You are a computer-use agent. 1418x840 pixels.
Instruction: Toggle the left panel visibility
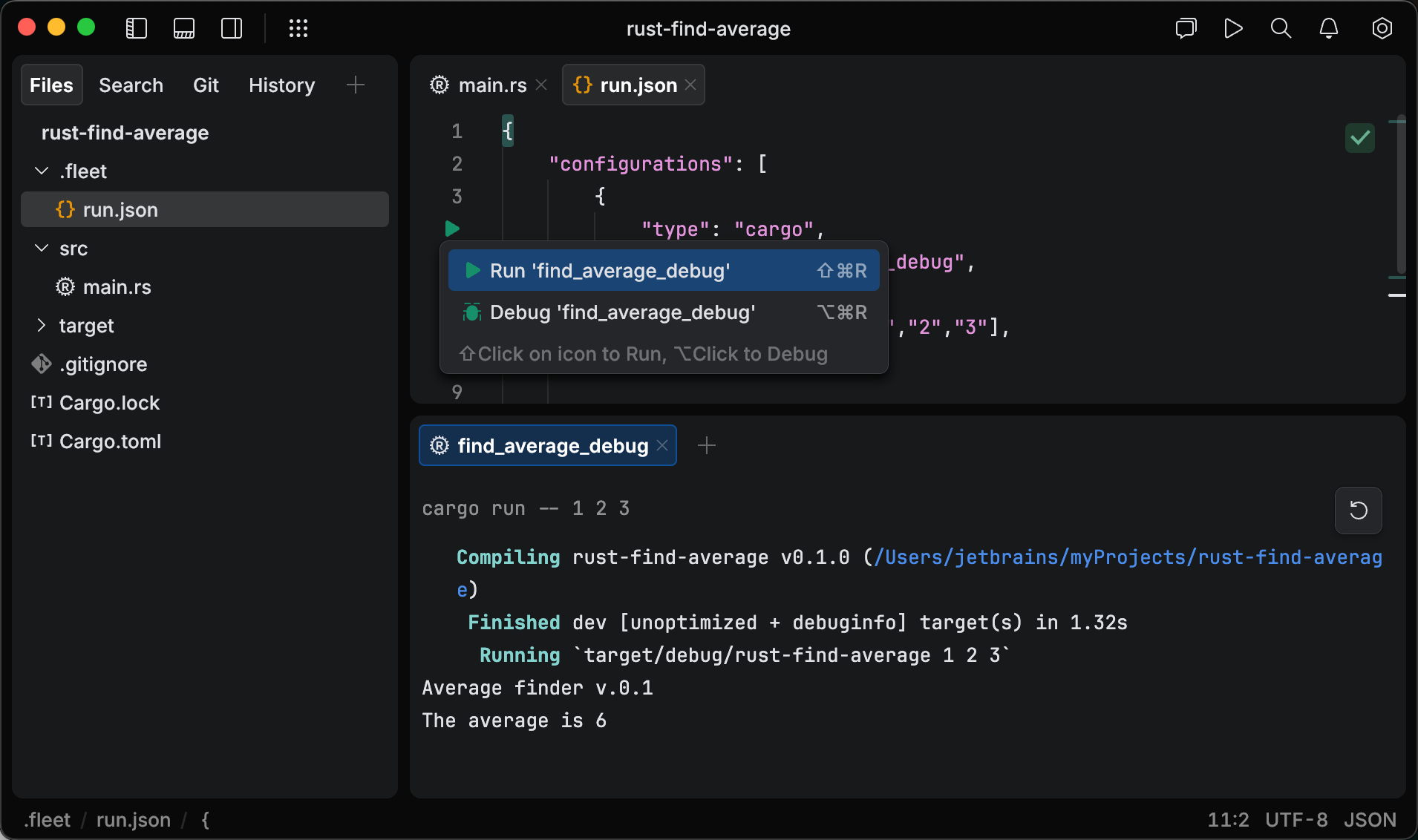tap(137, 28)
